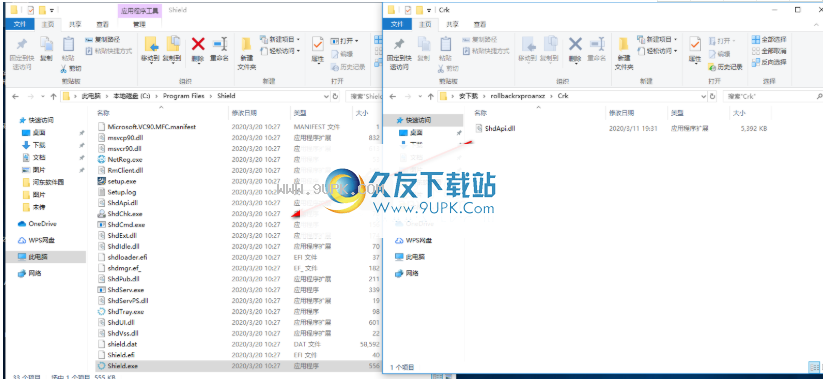Go up one level in Shield window
Viewport: 826px width, 383px height.
pyautogui.click(x=53, y=97)
